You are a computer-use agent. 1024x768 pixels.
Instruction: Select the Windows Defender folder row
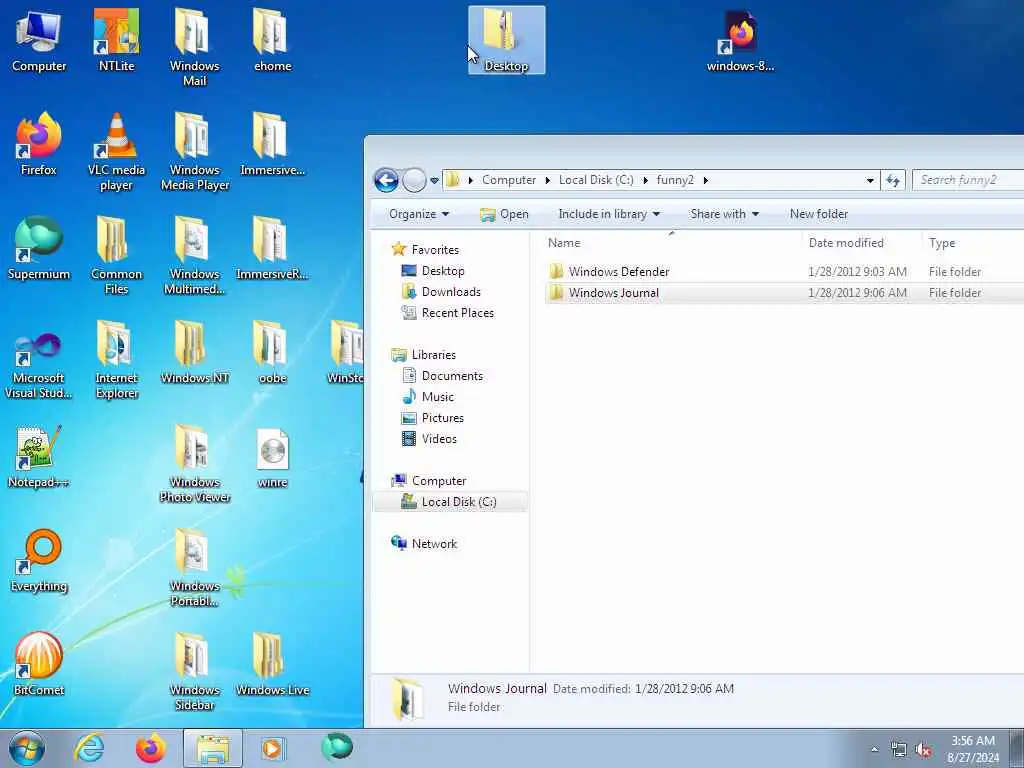[x=784, y=272]
